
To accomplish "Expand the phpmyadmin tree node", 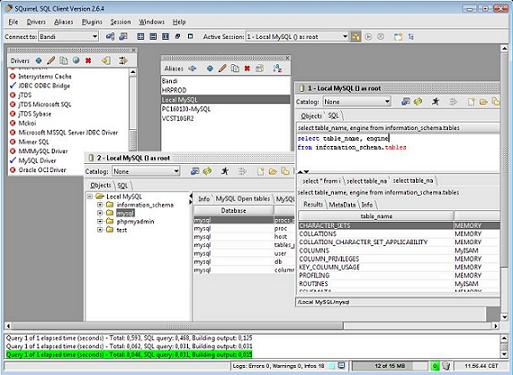I will point(100,221).
